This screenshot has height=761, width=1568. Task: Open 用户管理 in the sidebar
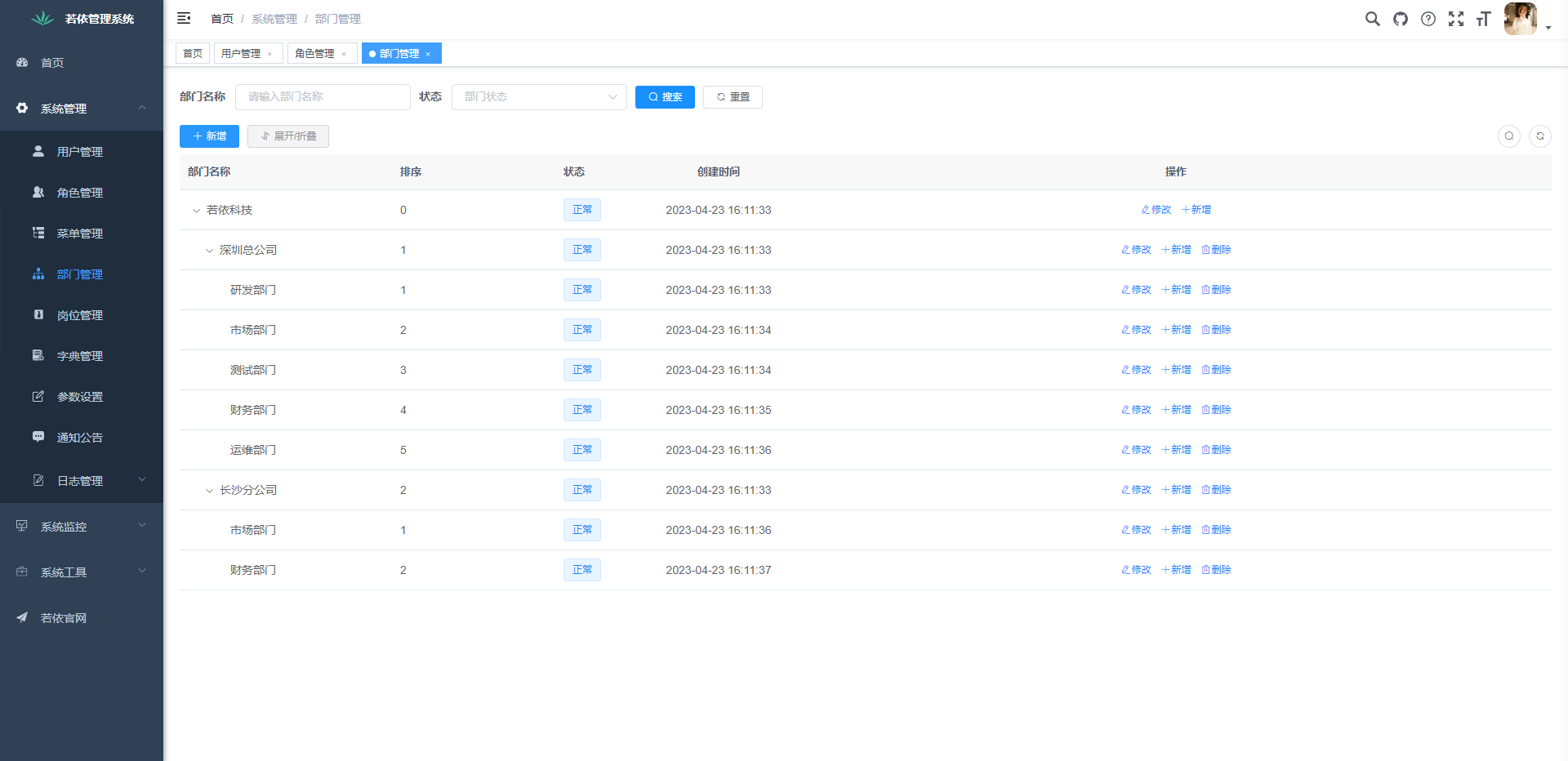click(x=82, y=152)
